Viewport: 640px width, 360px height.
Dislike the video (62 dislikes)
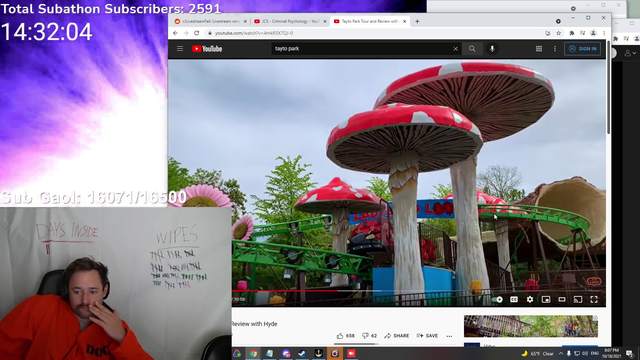pos(369,336)
